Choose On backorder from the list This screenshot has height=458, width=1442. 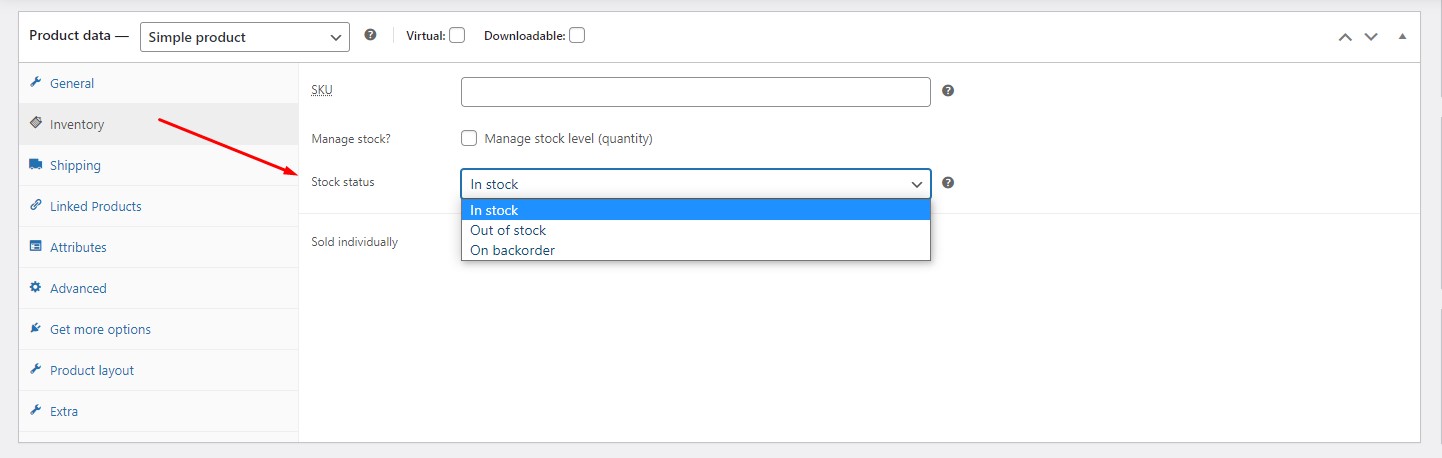[512, 250]
